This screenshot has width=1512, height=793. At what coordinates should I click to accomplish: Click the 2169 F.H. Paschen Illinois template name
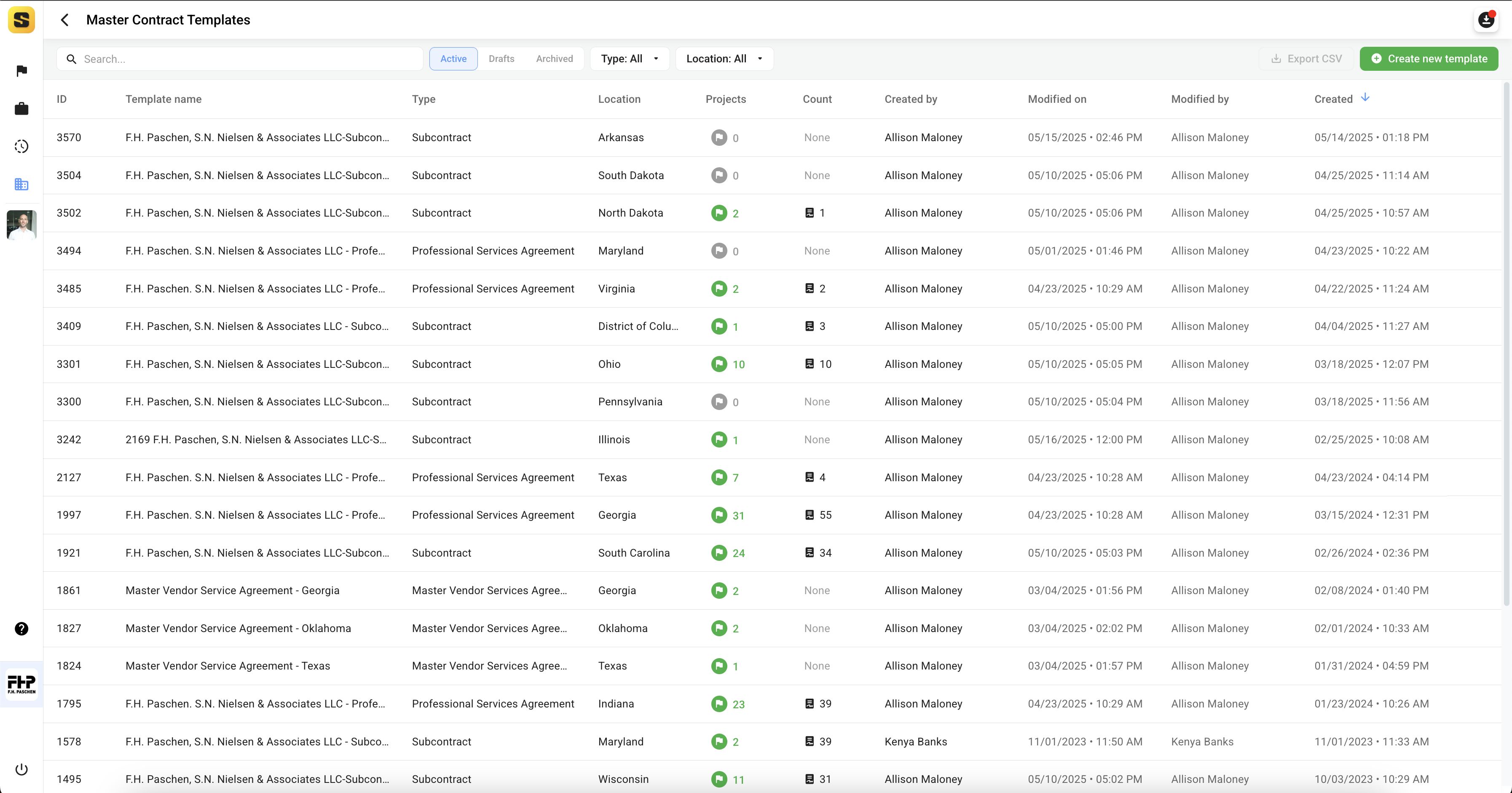point(256,439)
